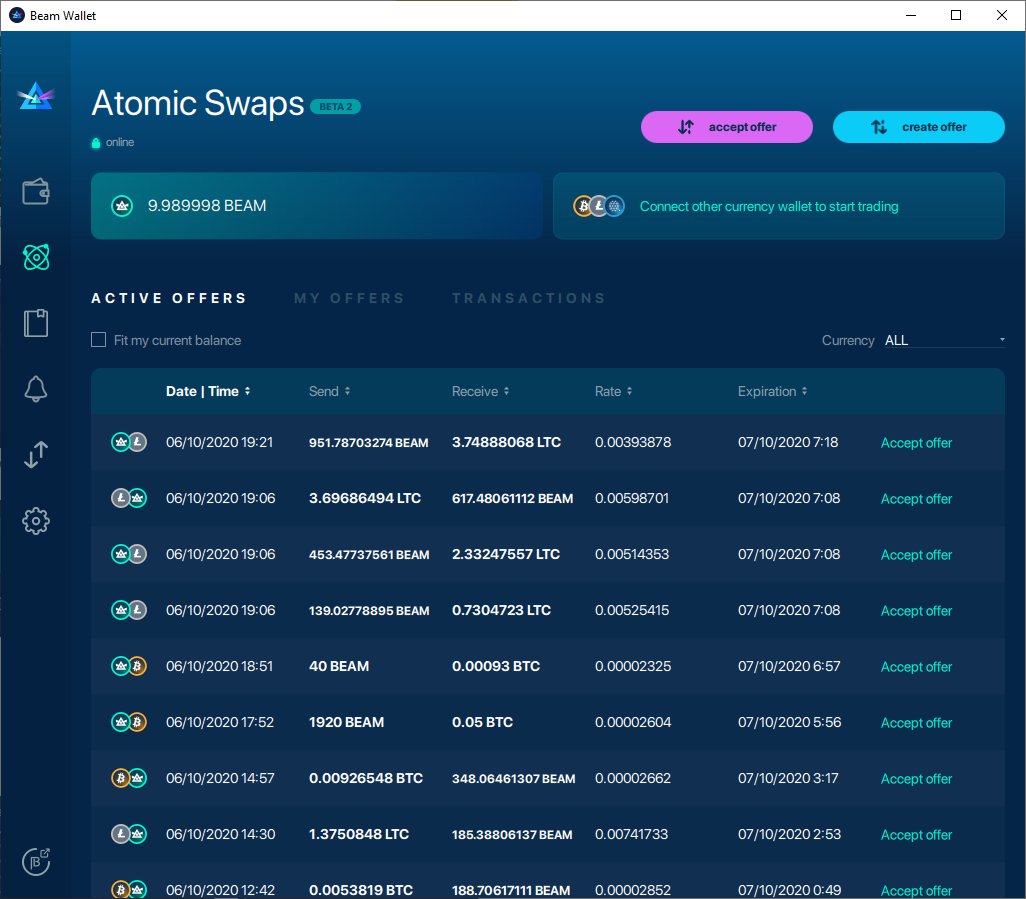
Task: Accept offer receiving 185.38806137 BEAM
Action: coord(916,835)
